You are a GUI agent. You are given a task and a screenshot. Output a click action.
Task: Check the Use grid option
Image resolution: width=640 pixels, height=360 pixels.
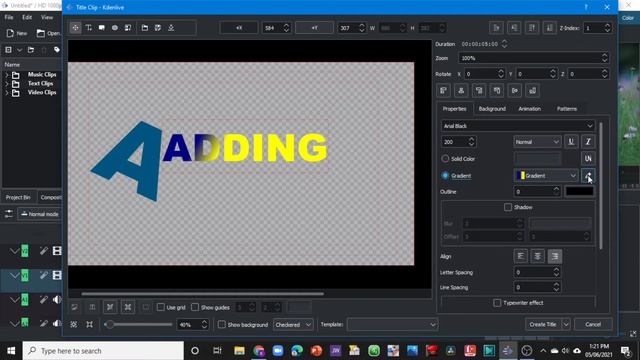click(161, 307)
